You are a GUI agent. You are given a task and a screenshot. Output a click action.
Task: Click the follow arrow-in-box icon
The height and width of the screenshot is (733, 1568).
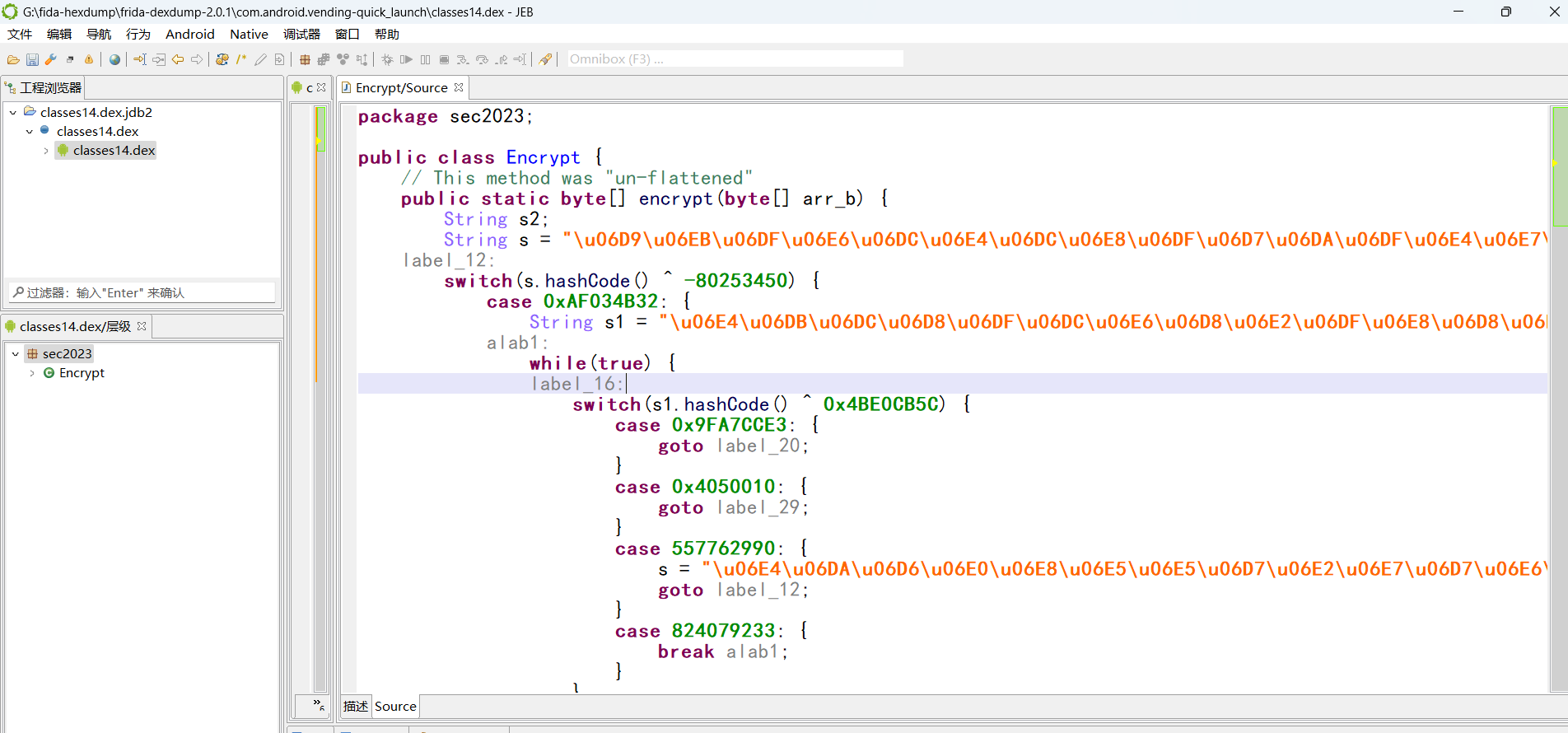159,59
